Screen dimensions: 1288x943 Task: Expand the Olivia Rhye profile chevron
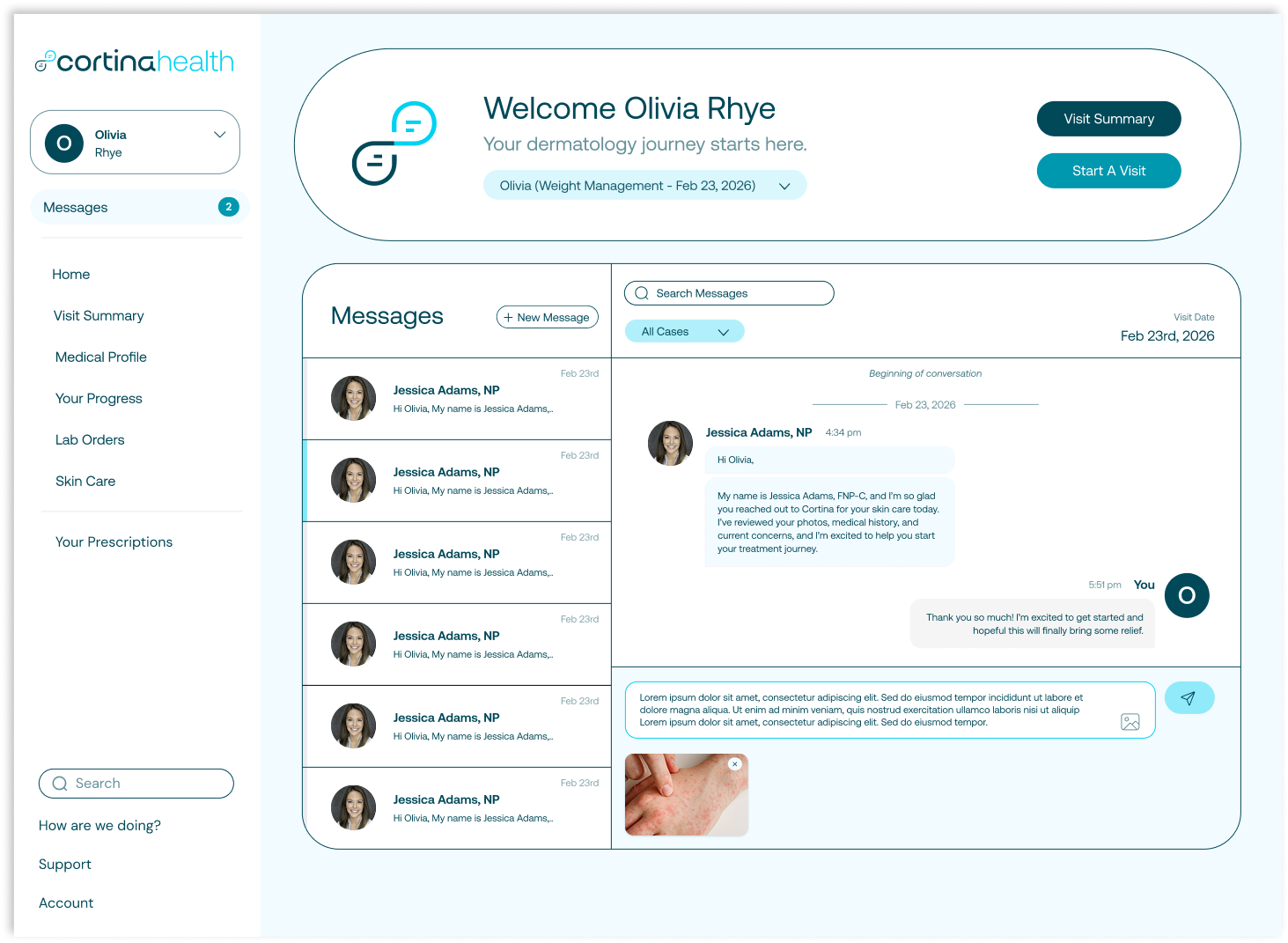click(x=219, y=134)
